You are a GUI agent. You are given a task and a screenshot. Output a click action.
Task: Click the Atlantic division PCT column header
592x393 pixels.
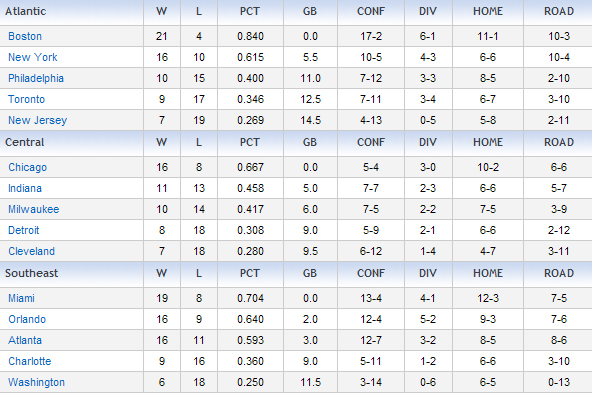(250, 11)
